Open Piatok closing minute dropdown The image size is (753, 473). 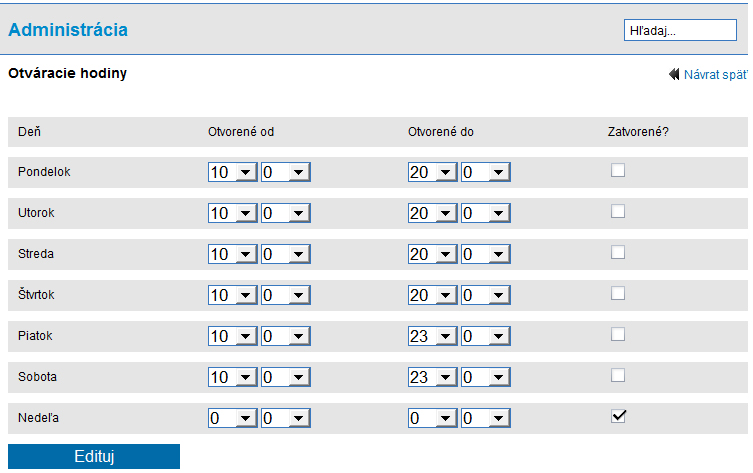pyautogui.click(x=486, y=336)
